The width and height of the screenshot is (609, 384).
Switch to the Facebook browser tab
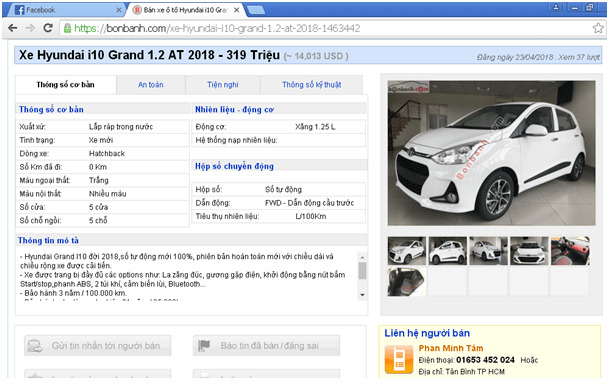[x=66, y=10]
